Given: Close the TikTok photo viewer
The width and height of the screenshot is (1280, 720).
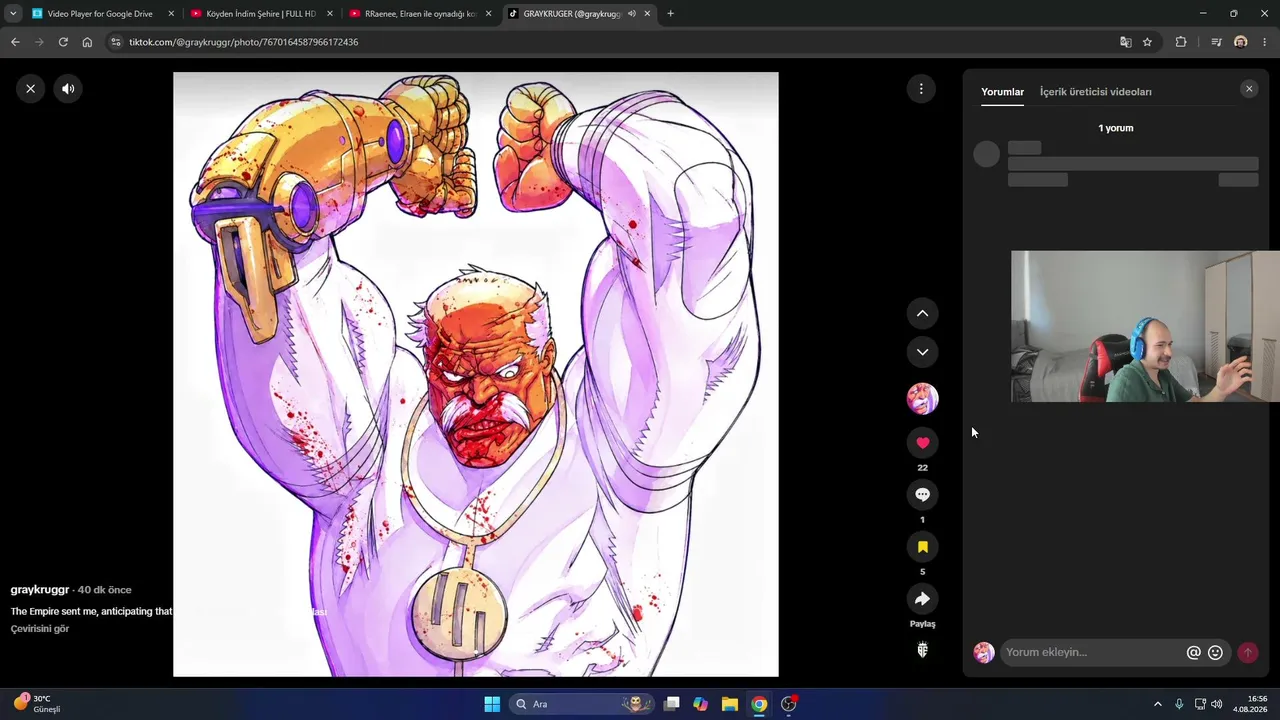Looking at the screenshot, I should coord(30,89).
